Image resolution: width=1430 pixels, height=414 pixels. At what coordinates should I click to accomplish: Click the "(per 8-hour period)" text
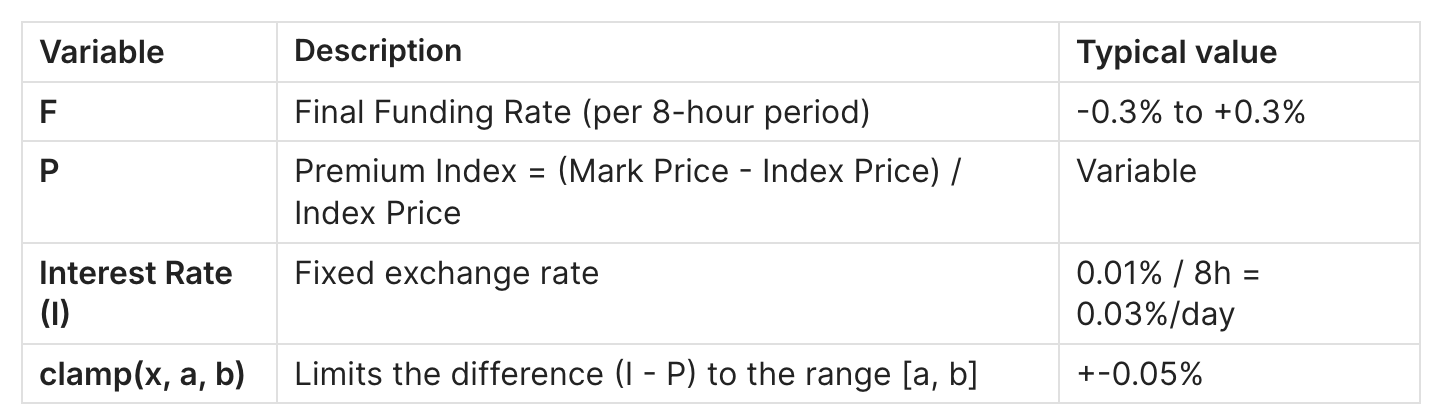click(732, 112)
